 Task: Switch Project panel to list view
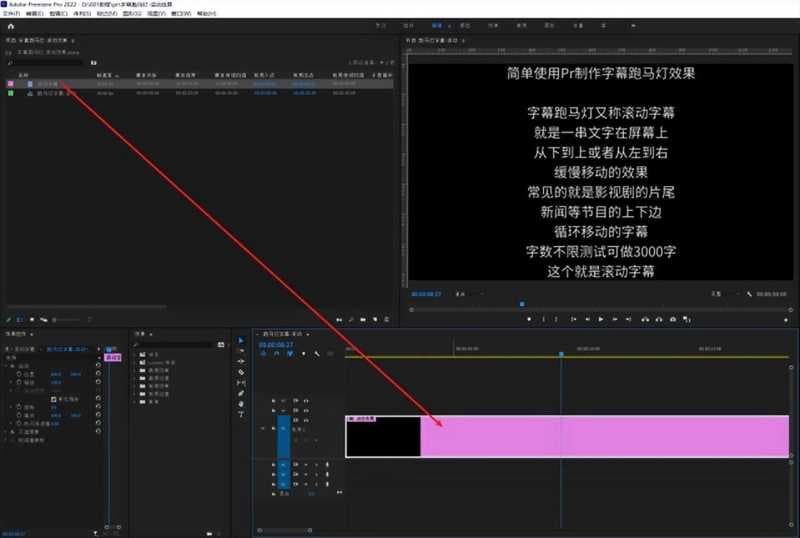(x=20, y=320)
